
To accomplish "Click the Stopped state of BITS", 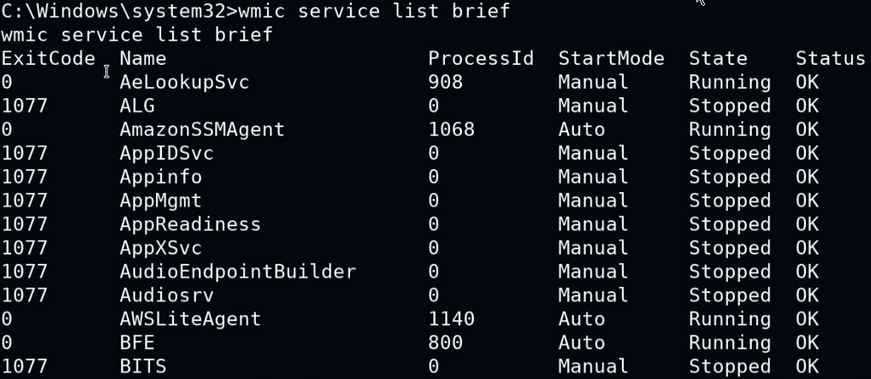I will click(730, 366).
